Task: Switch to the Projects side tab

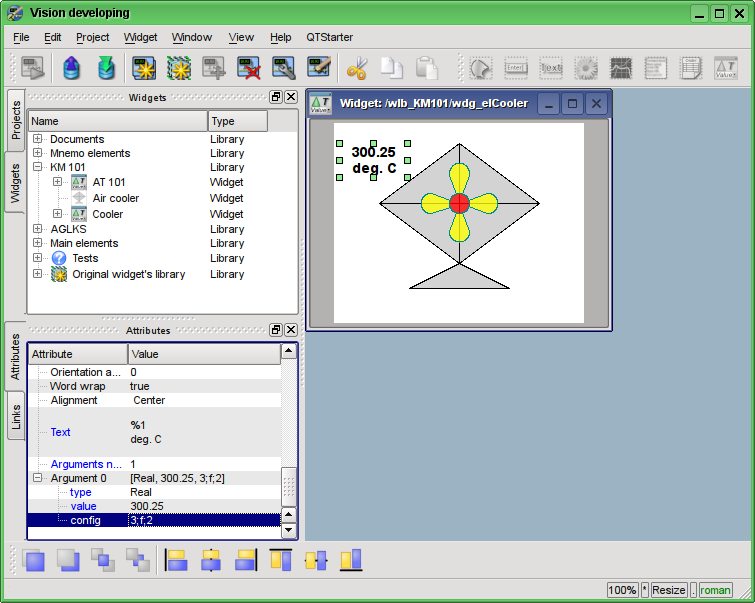Action: 15,119
